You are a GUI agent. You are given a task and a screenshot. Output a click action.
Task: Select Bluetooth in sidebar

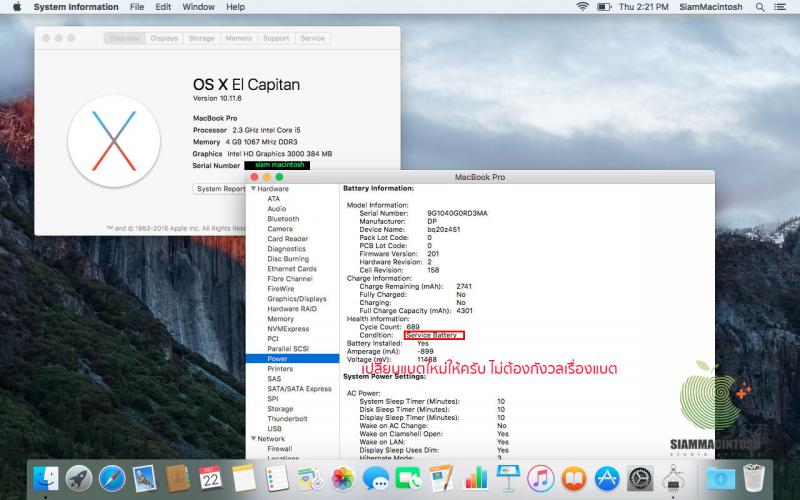283,218
